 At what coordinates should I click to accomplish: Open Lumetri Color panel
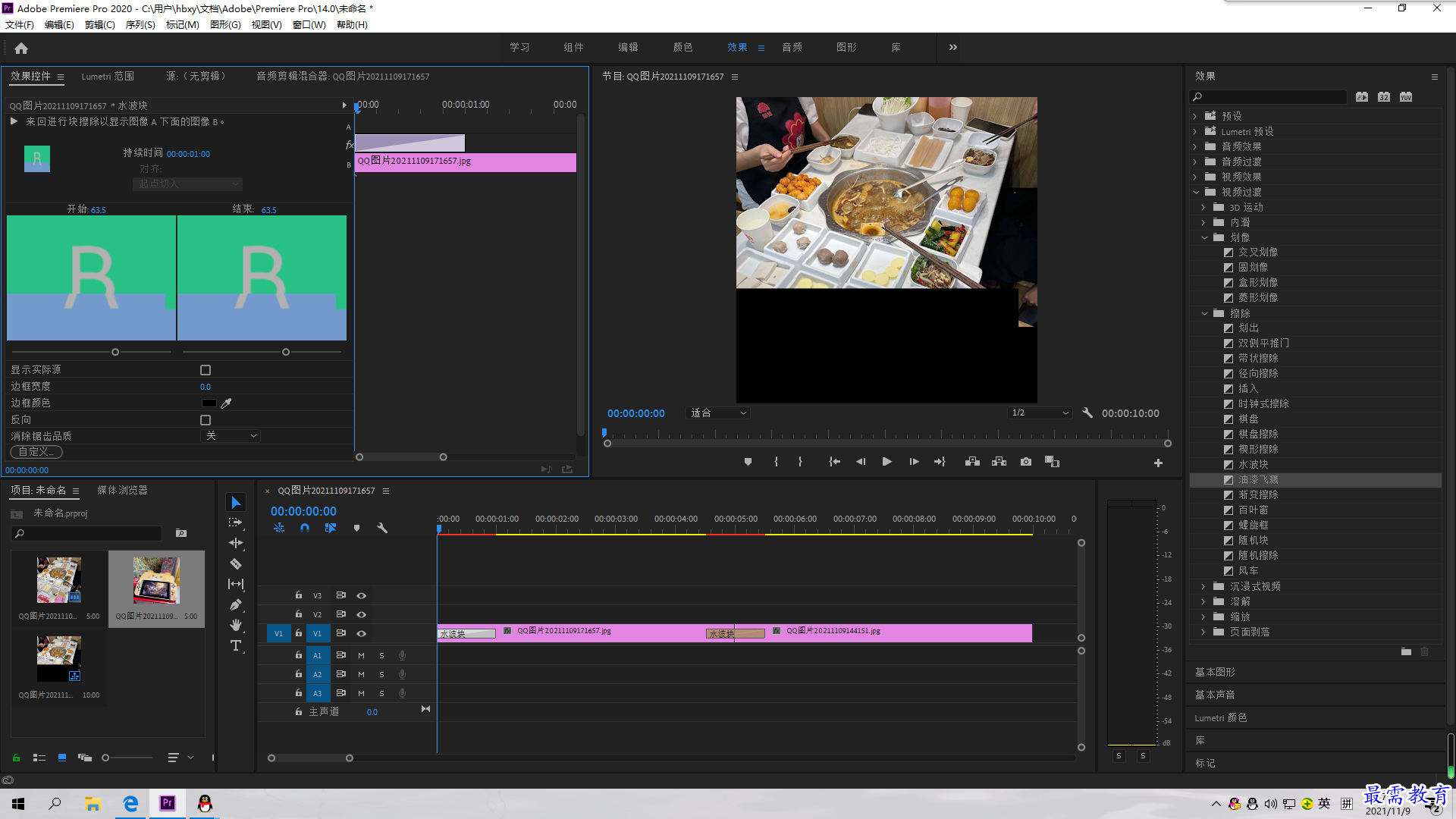1220,718
